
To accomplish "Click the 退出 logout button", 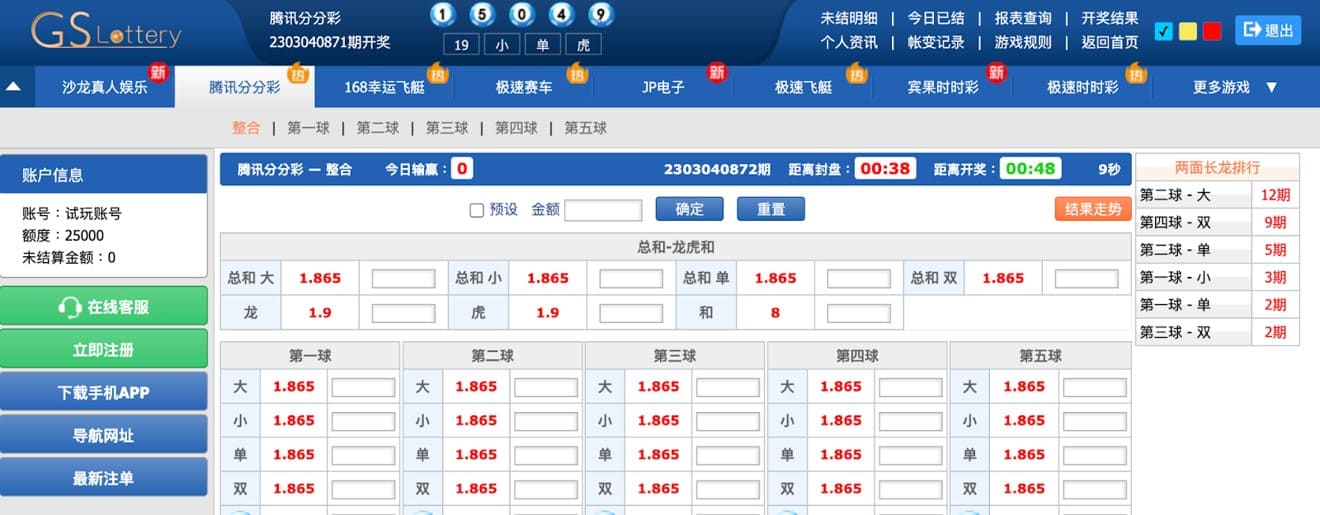I will tap(1268, 30).
